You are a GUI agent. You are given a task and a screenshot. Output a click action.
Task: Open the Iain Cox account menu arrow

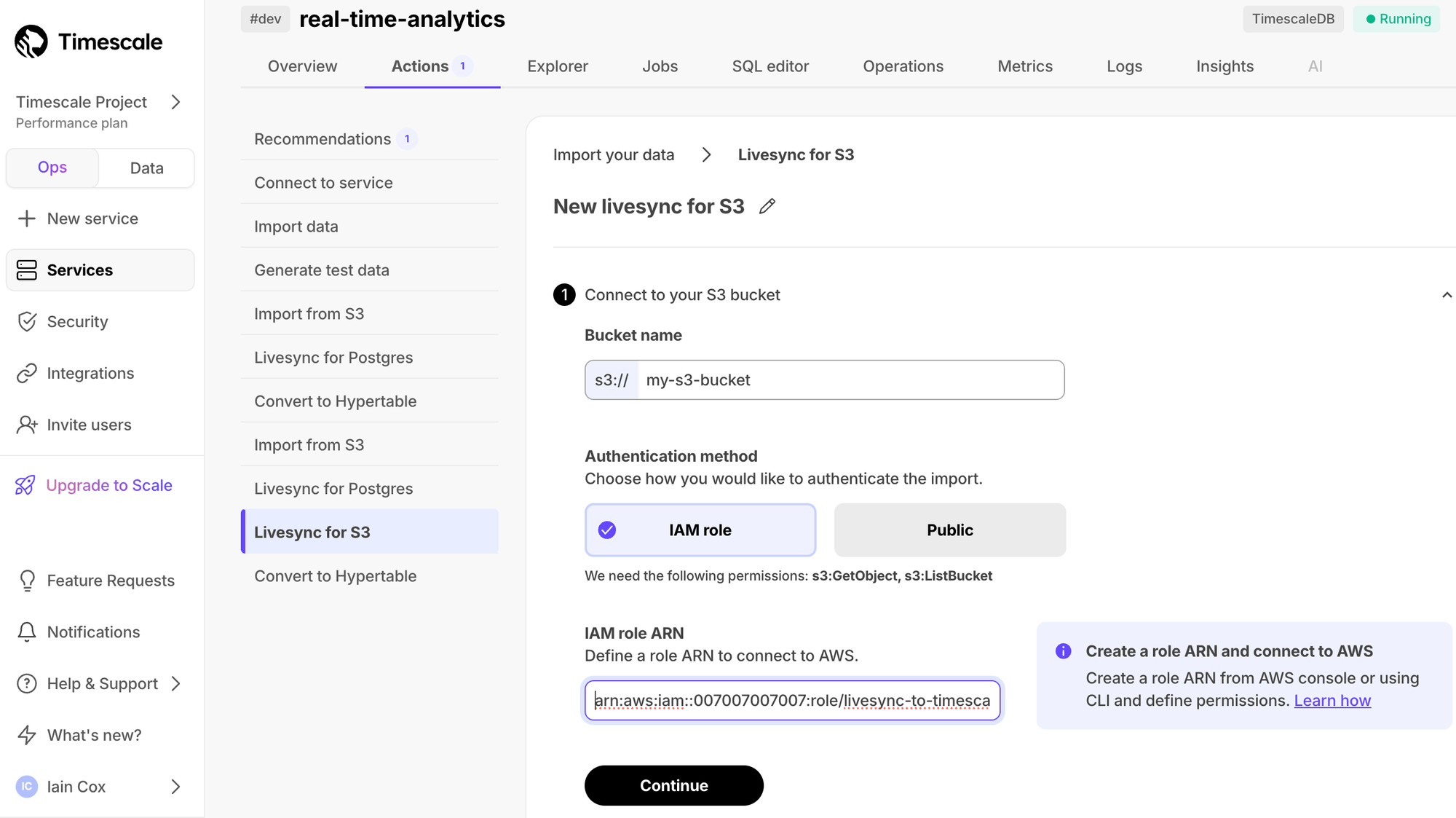(175, 787)
